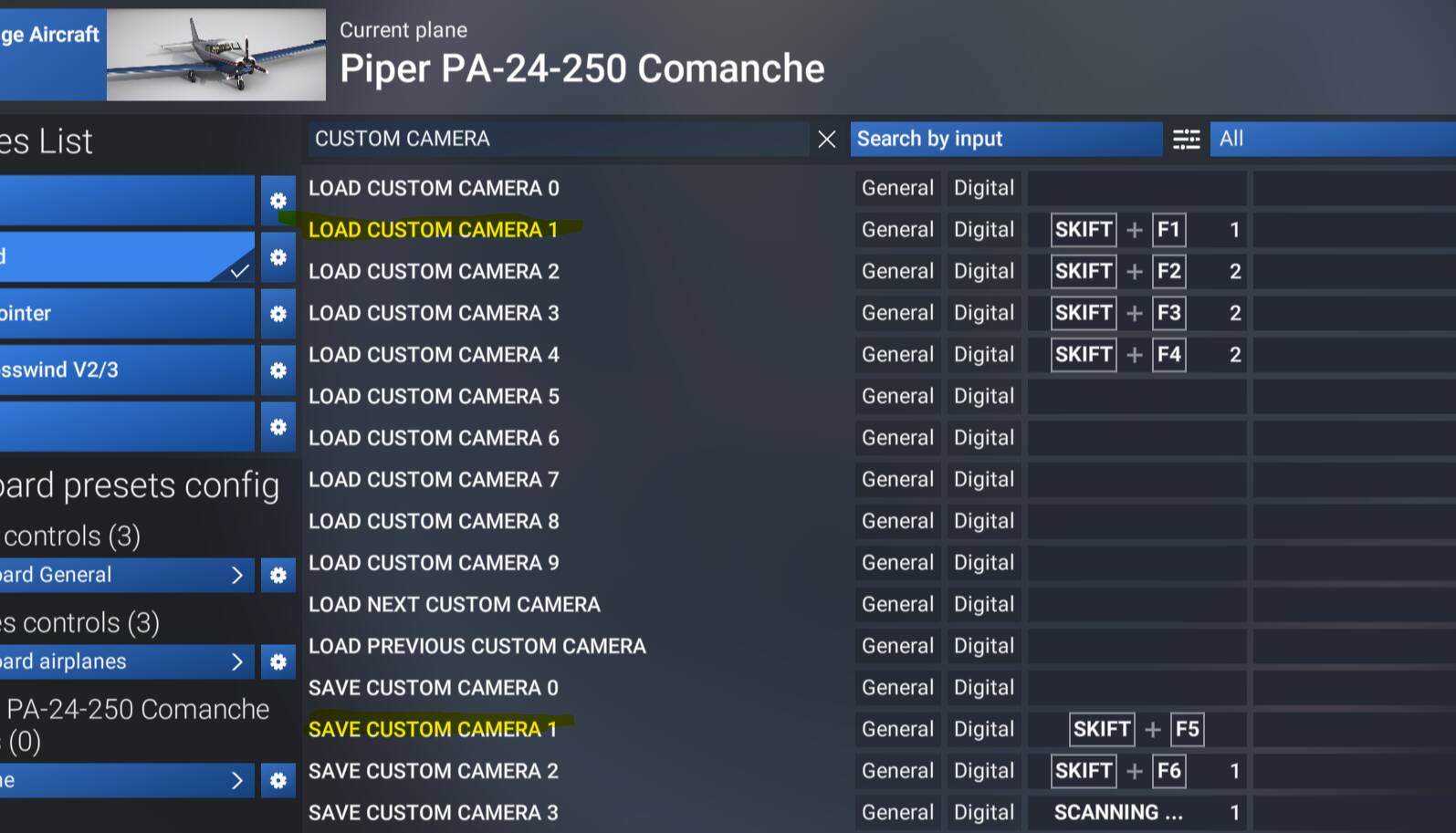
Task: Click 'Digital' cell in Load Custom Camera 0 row
Action: tap(984, 188)
